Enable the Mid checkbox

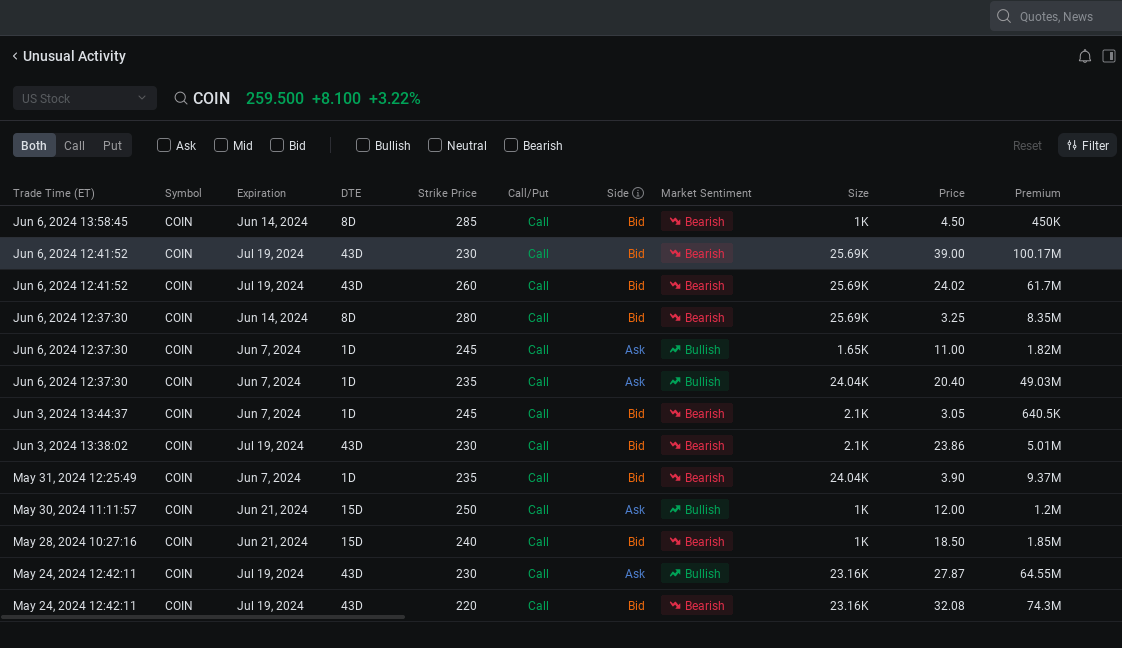click(221, 145)
